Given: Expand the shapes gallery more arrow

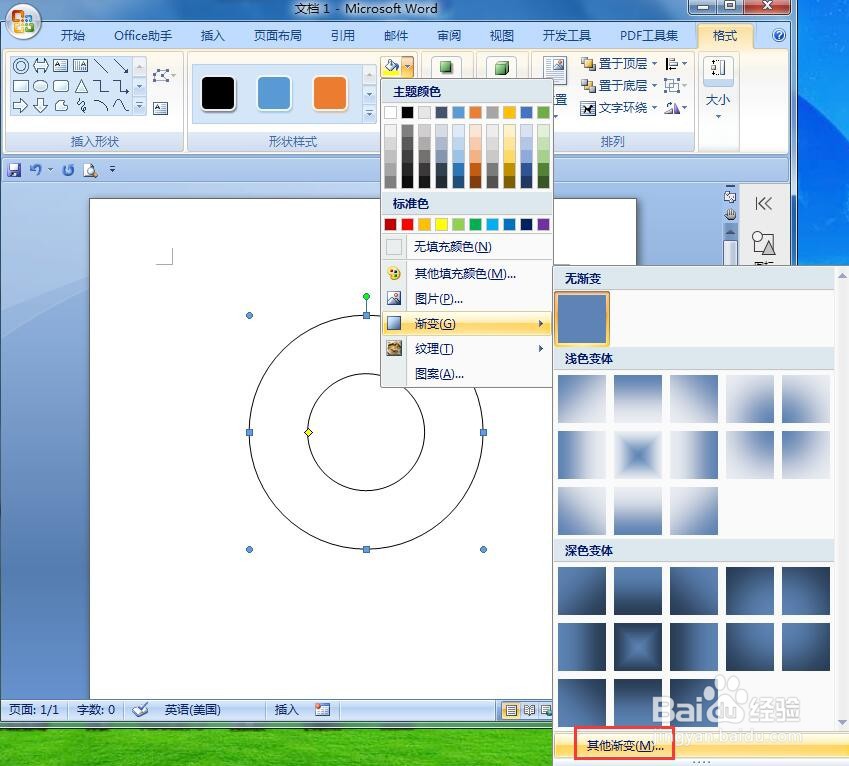Looking at the screenshot, I should click(140, 105).
